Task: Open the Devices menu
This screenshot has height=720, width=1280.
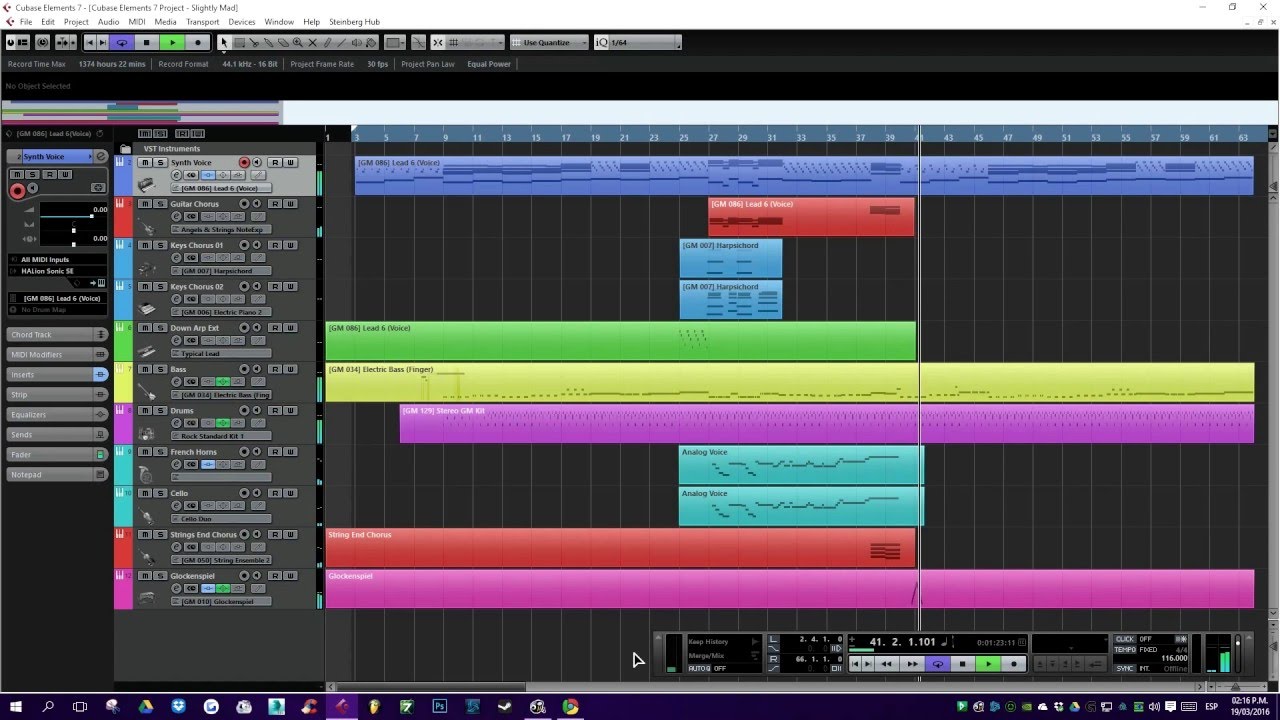Action: pos(241,22)
